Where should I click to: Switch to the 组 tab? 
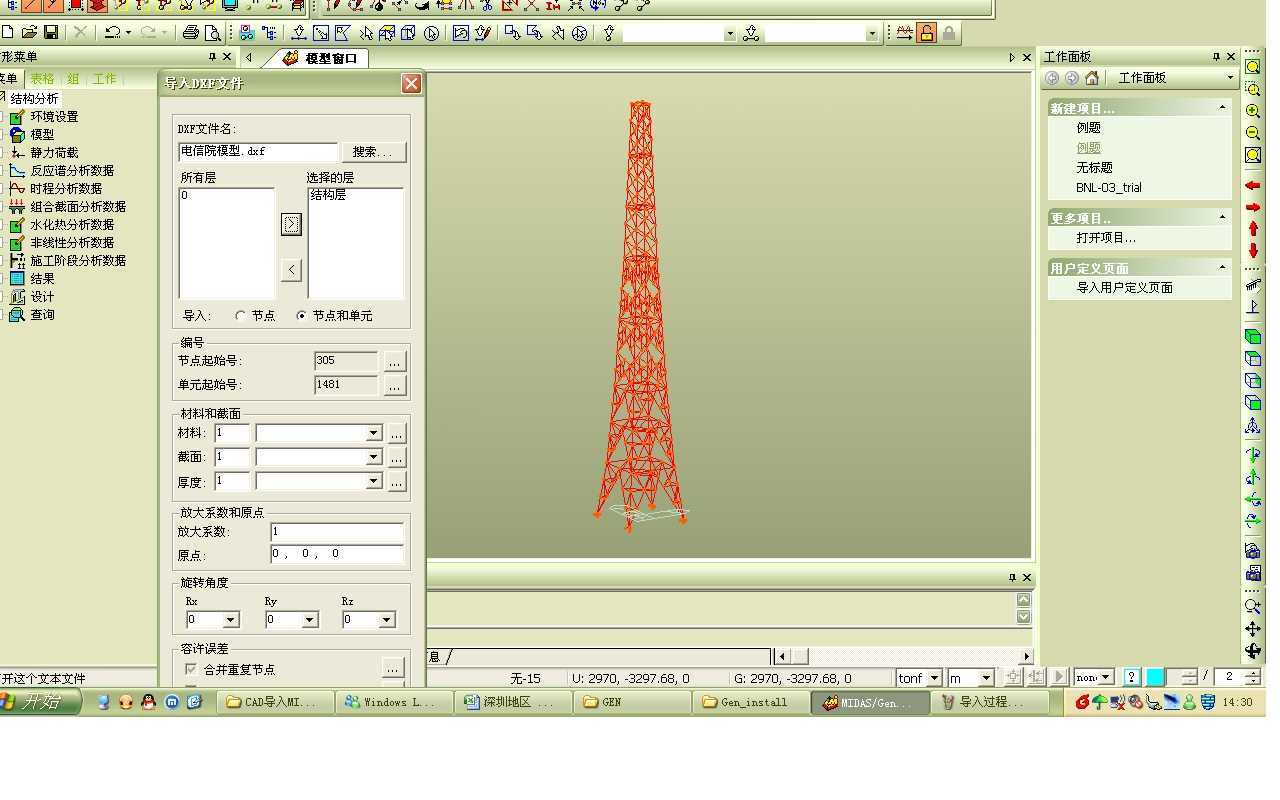(73, 78)
